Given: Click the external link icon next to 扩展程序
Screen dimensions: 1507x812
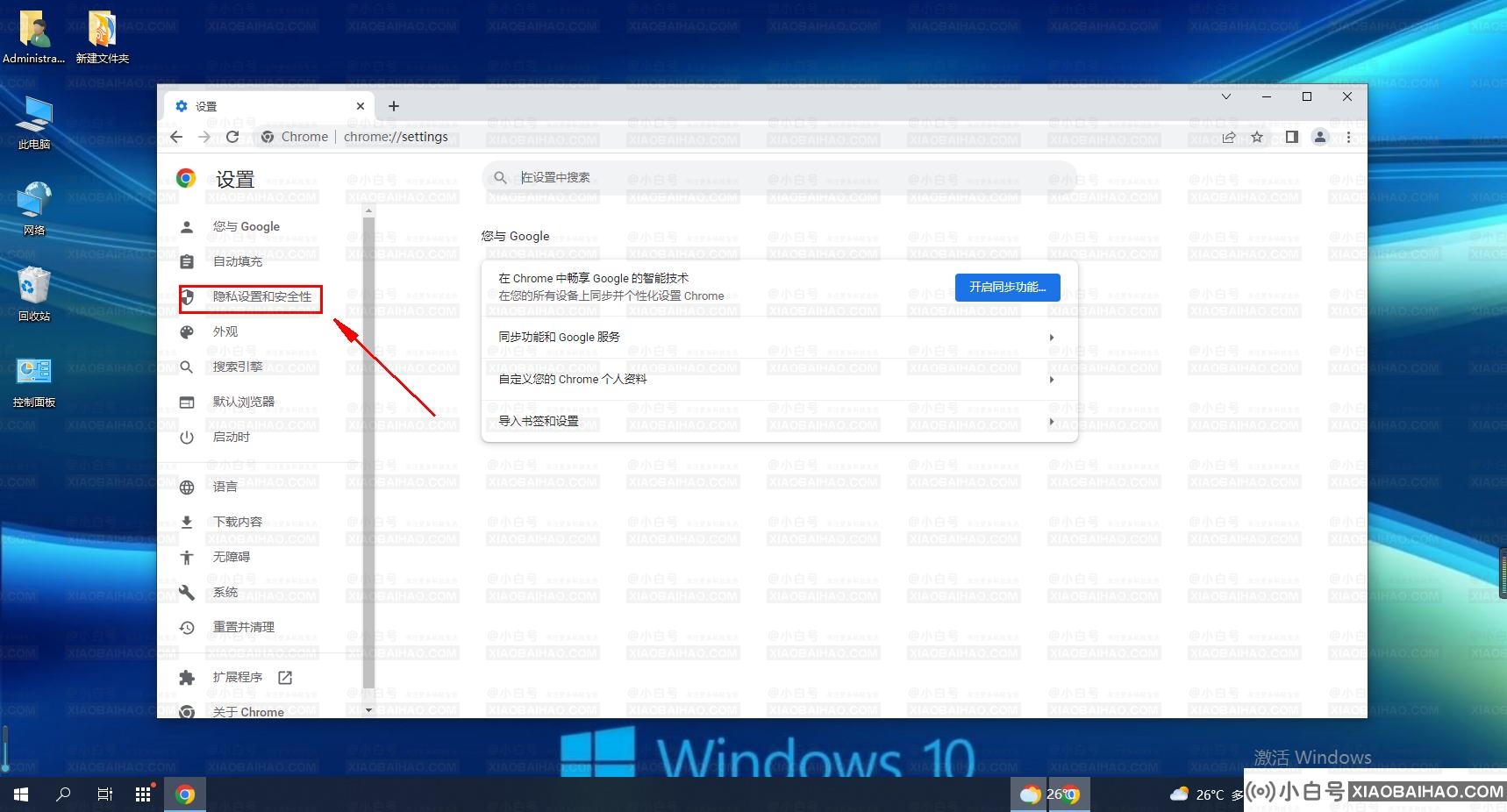Looking at the screenshot, I should (x=285, y=677).
